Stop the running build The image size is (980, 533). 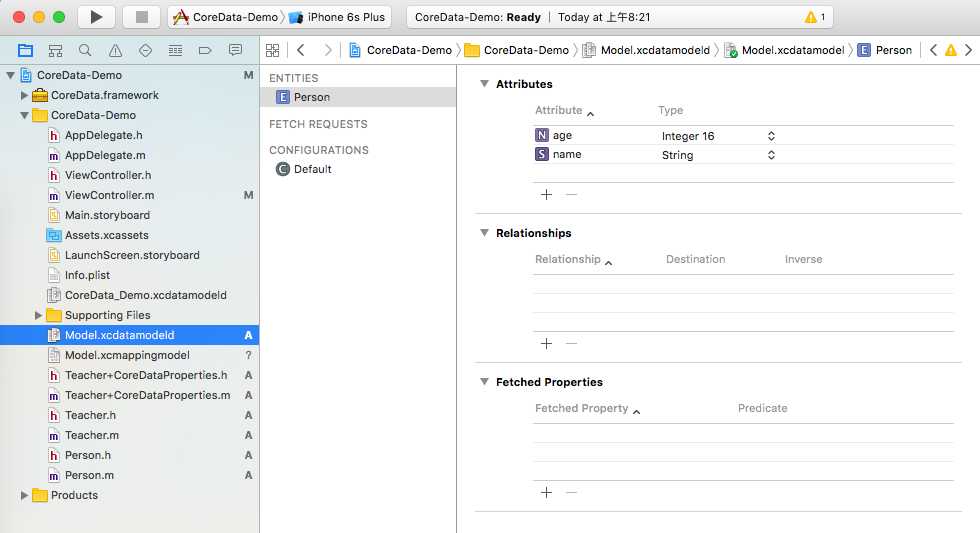click(142, 17)
